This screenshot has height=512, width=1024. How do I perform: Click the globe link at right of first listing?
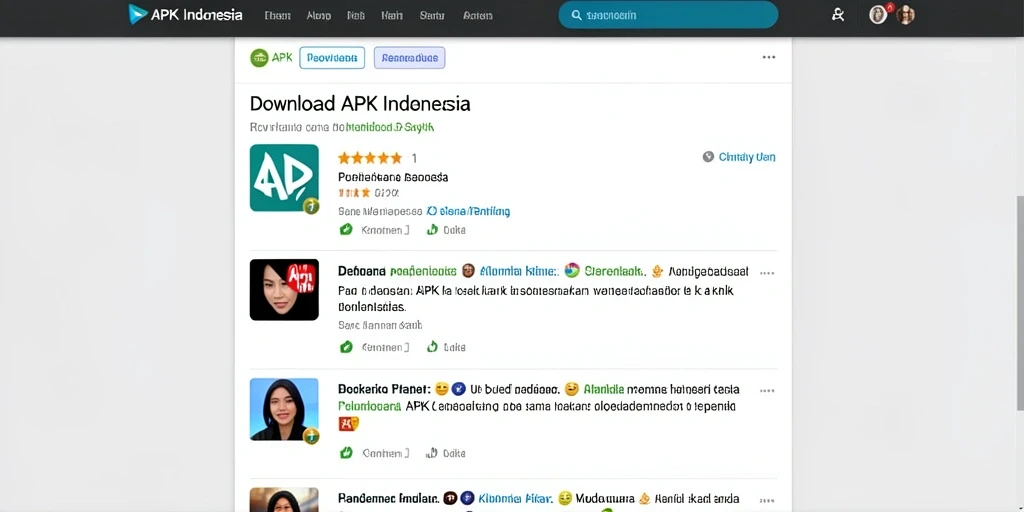739,157
